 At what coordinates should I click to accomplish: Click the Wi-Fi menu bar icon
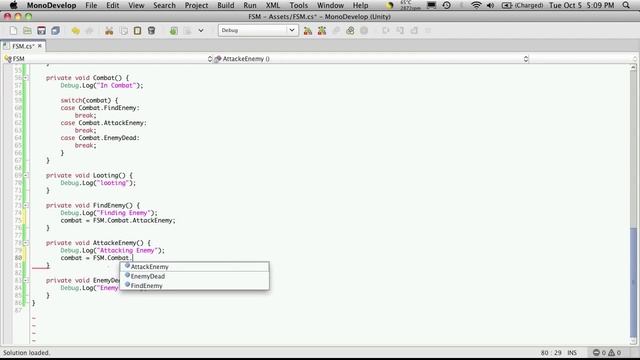click(x=476, y=5)
